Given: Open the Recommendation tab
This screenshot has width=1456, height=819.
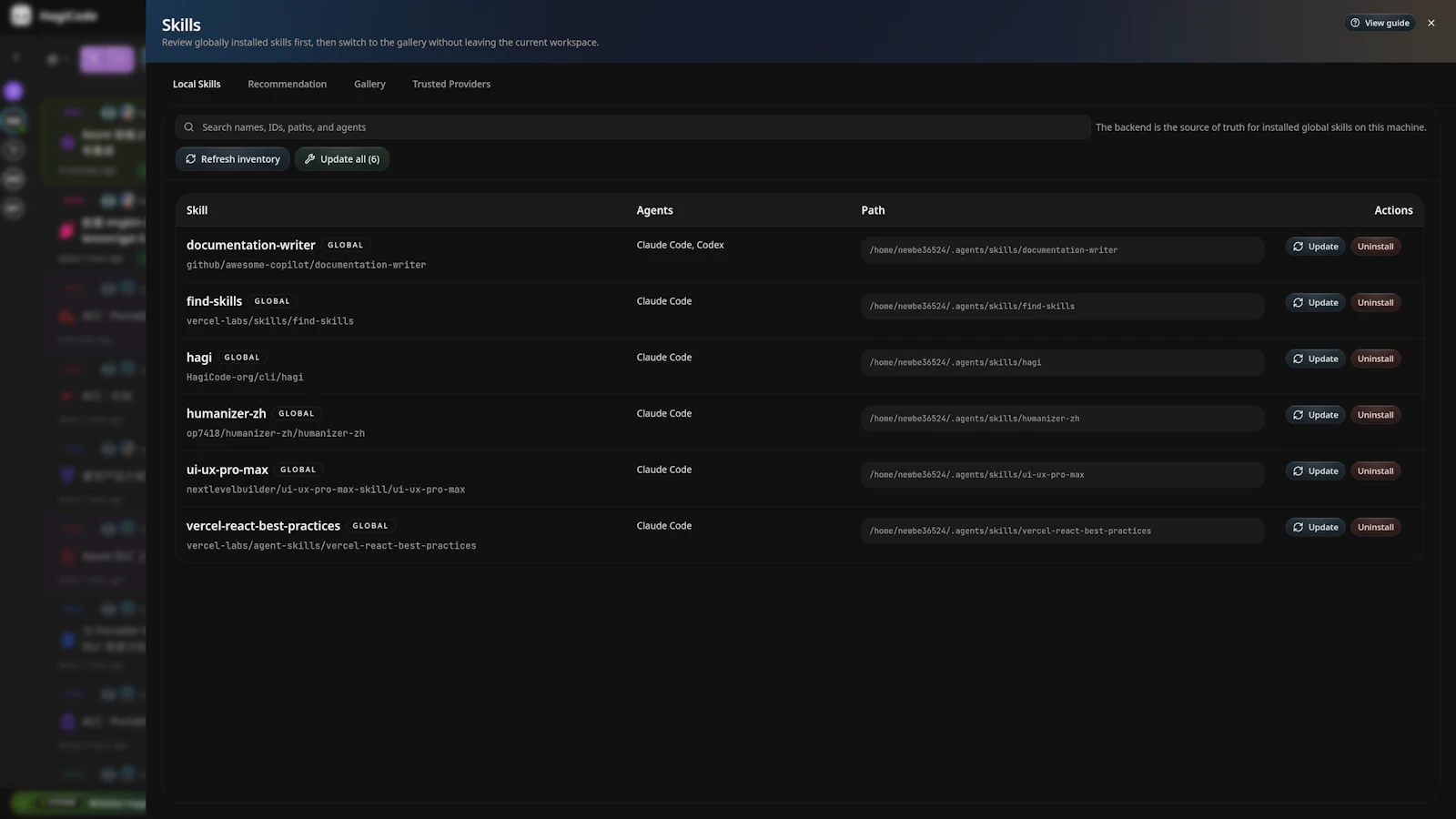Looking at the screenshot, I should point(287,84).
